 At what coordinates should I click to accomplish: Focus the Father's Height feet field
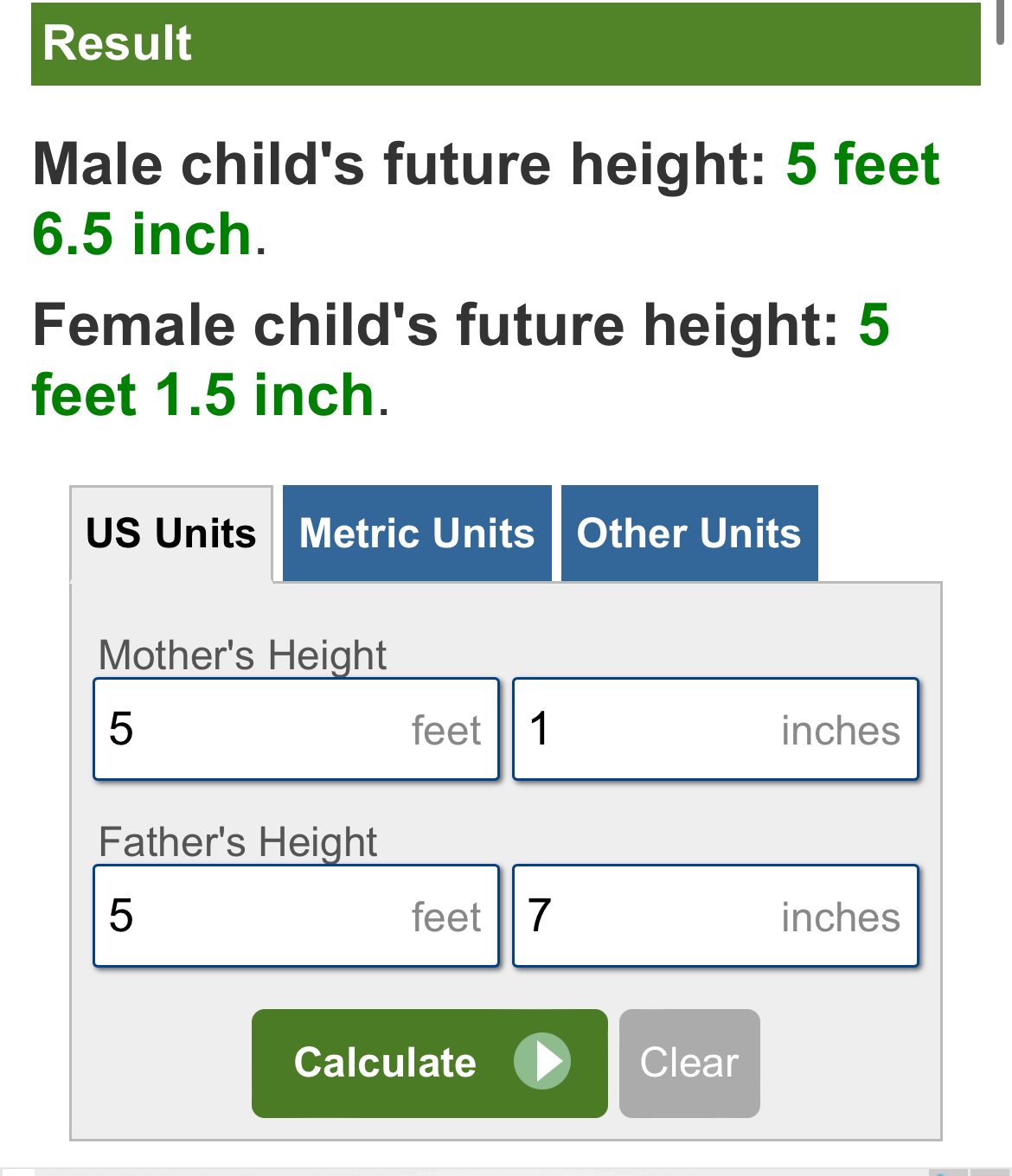[x=297, y=916]
